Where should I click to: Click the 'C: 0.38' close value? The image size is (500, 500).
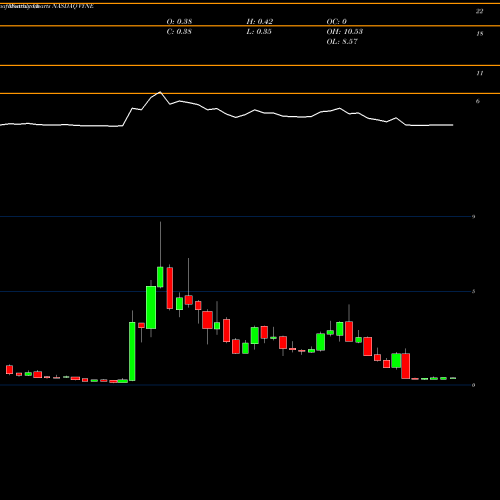179,31
